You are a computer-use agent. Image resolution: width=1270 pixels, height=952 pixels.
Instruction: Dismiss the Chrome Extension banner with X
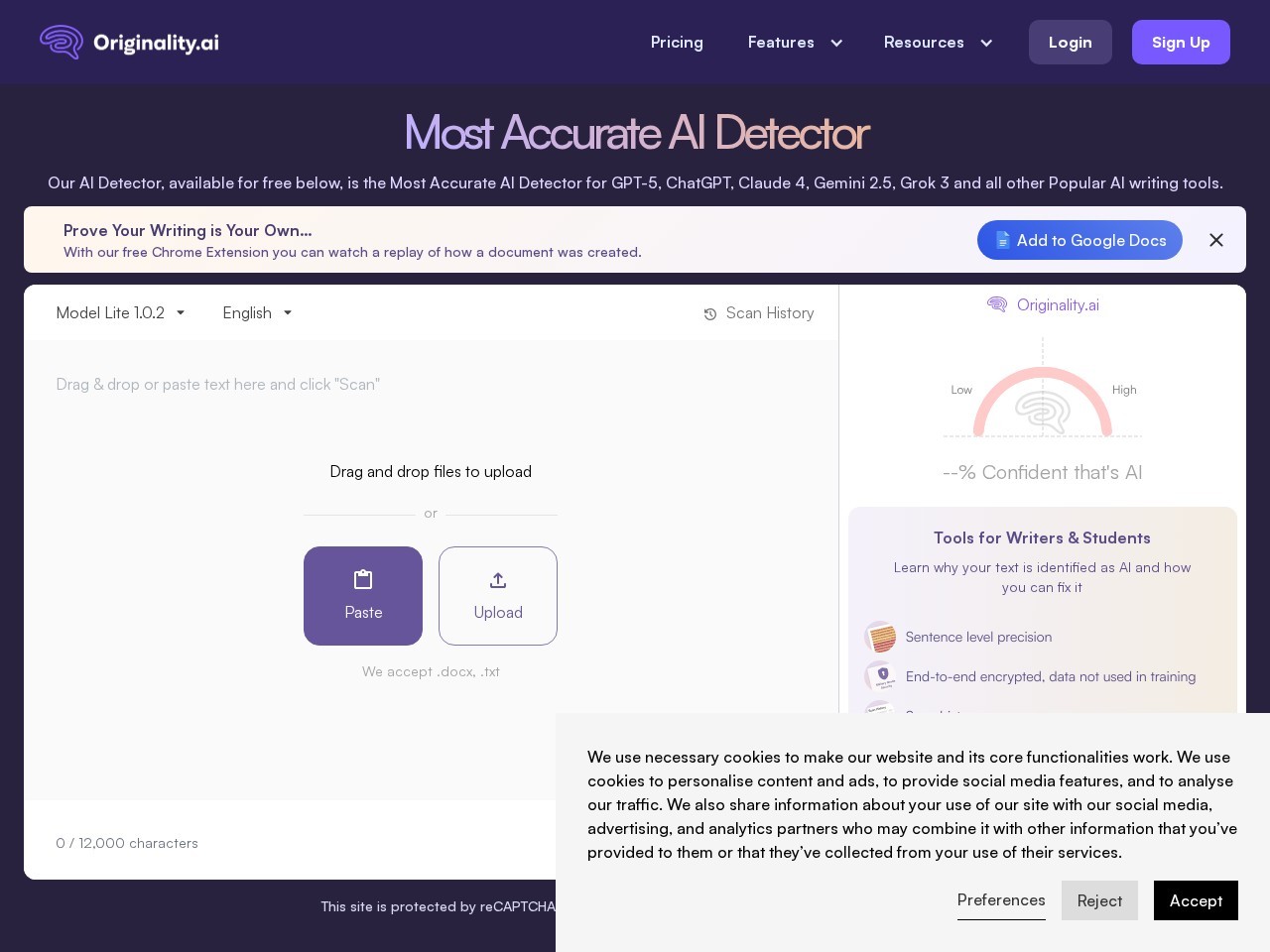(x=1216, y=240)
